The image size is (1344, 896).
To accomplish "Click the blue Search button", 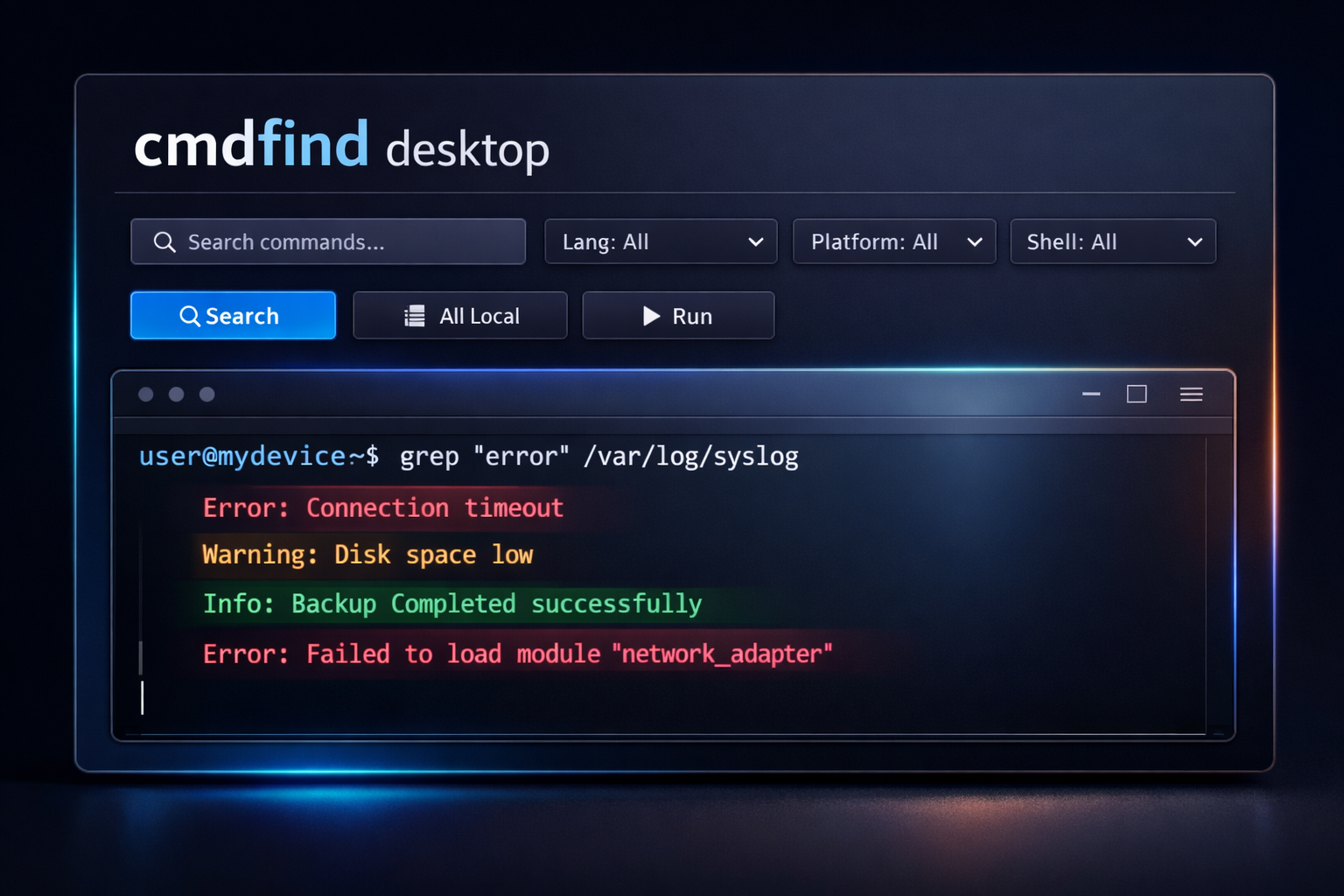I will (x=233, y=315).
